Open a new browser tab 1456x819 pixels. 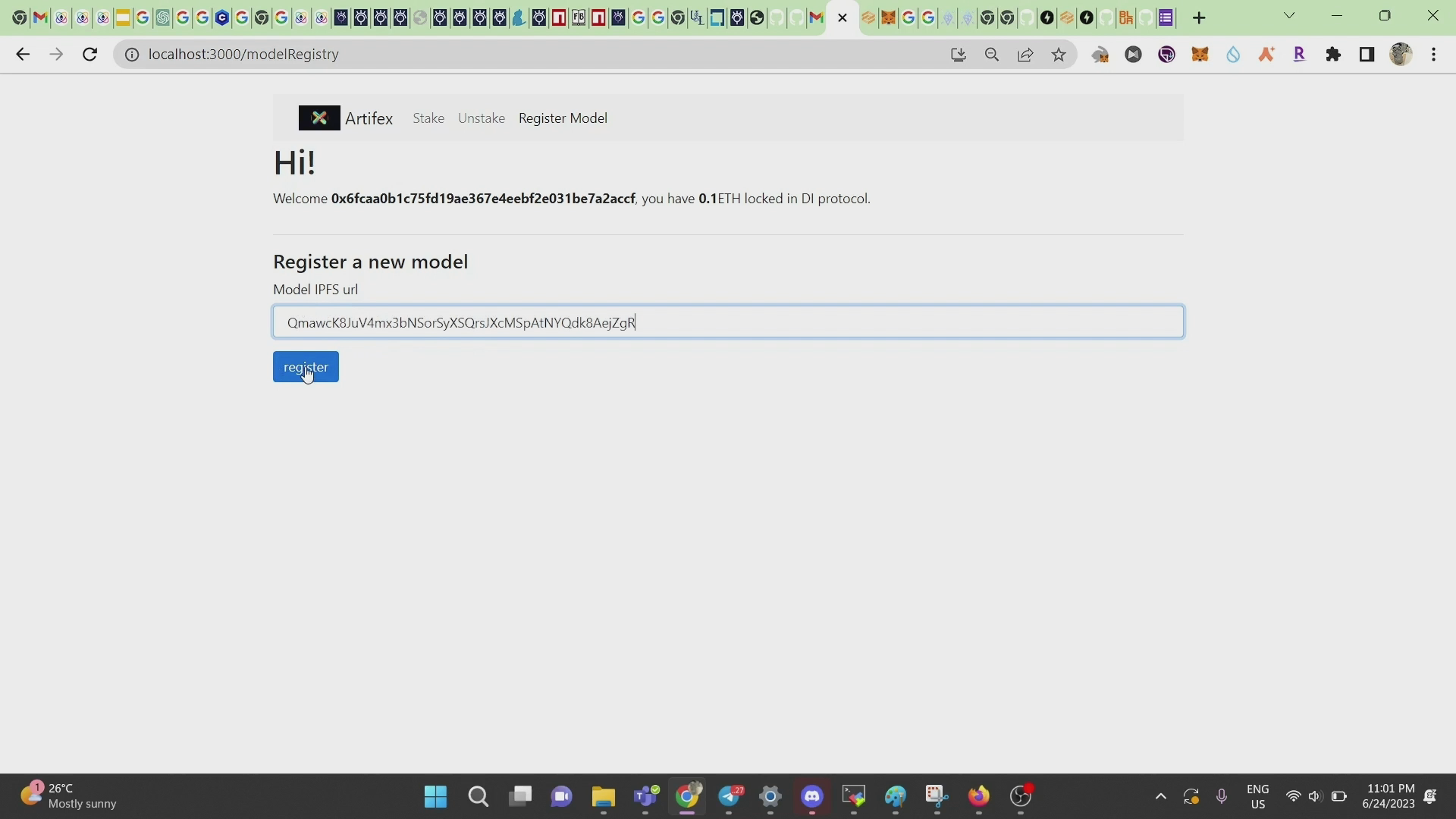click(1199, 17)
